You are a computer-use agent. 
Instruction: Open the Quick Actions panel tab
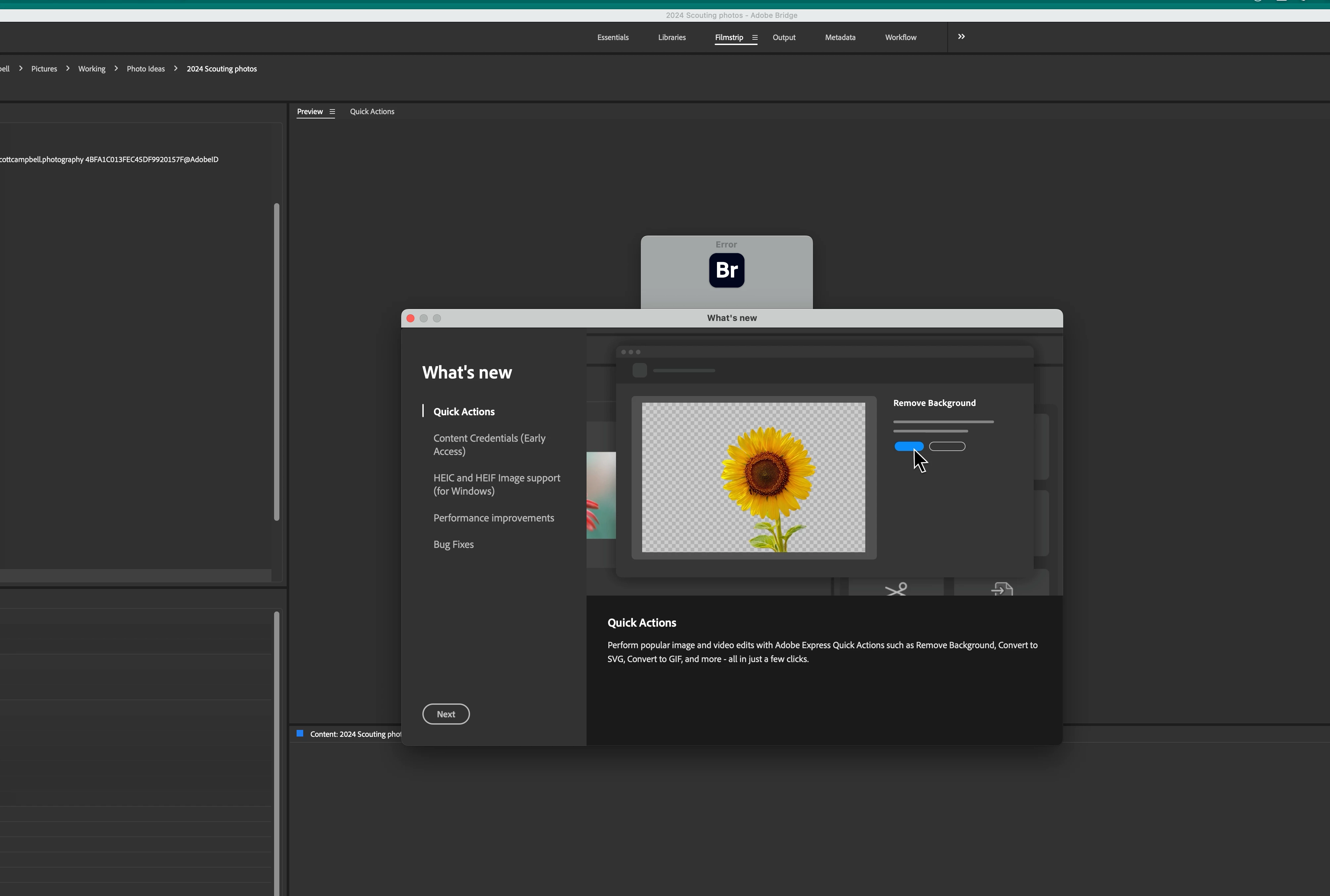(x=371, y=112)
